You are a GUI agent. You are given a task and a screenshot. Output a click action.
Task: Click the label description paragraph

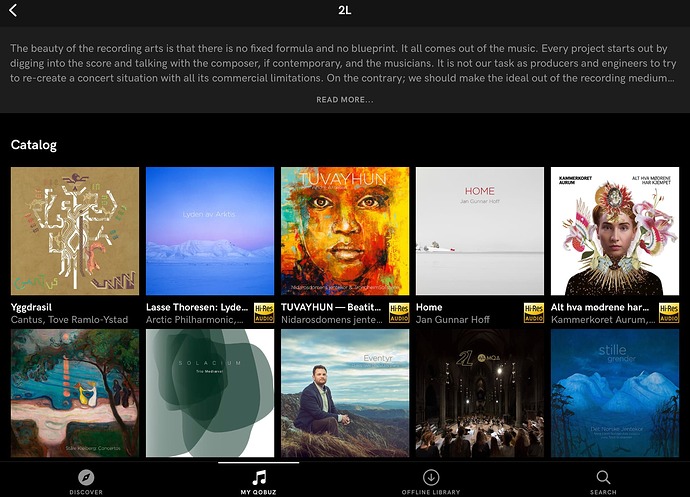click(x=343, y=63)
